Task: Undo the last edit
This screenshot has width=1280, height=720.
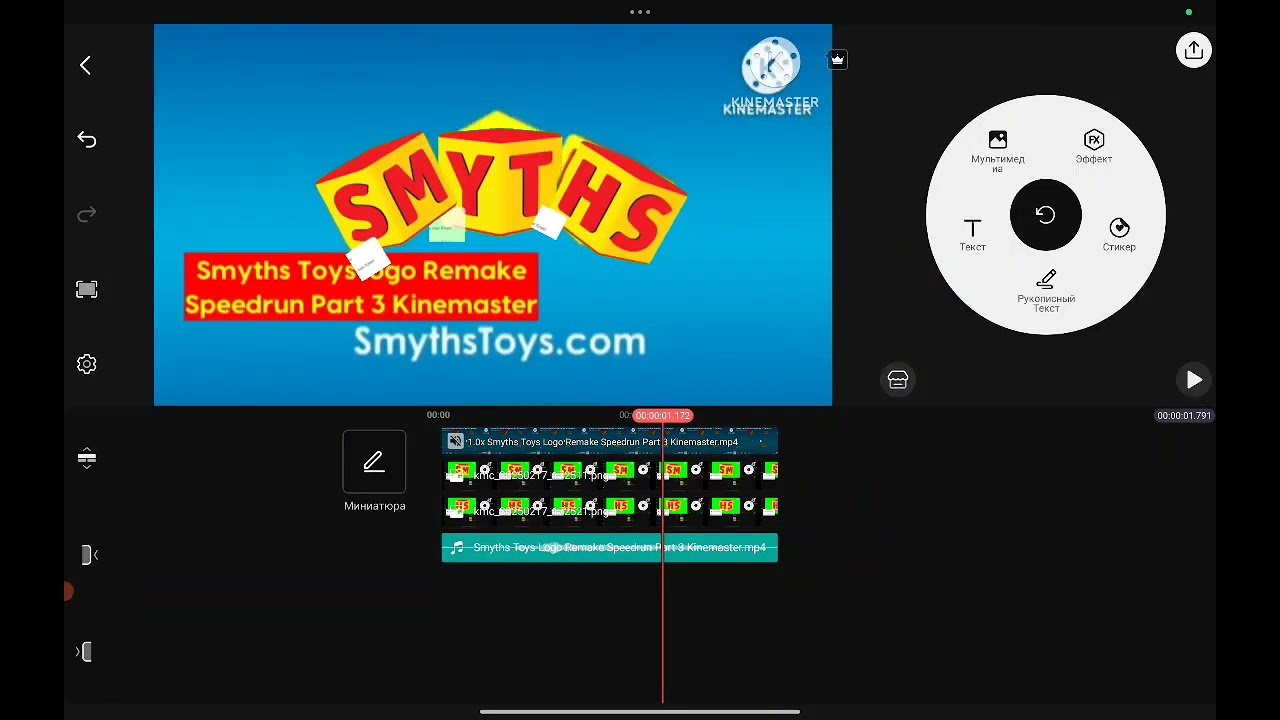Action: coord(87,140)
